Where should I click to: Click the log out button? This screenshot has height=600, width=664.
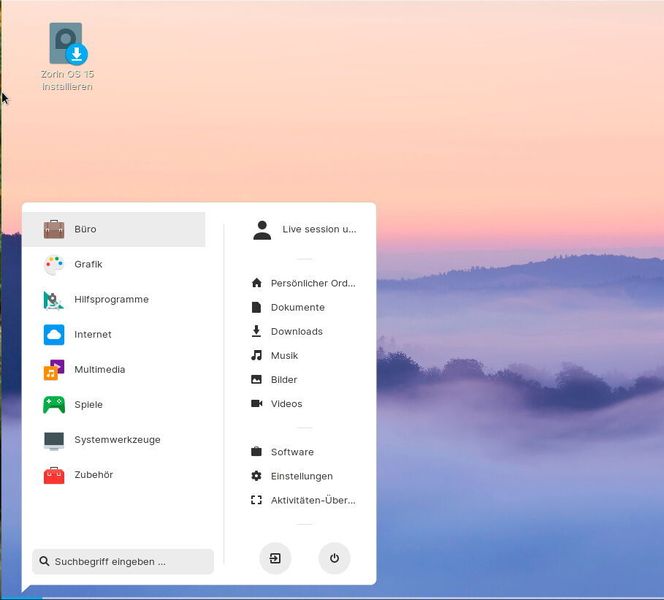275,558
